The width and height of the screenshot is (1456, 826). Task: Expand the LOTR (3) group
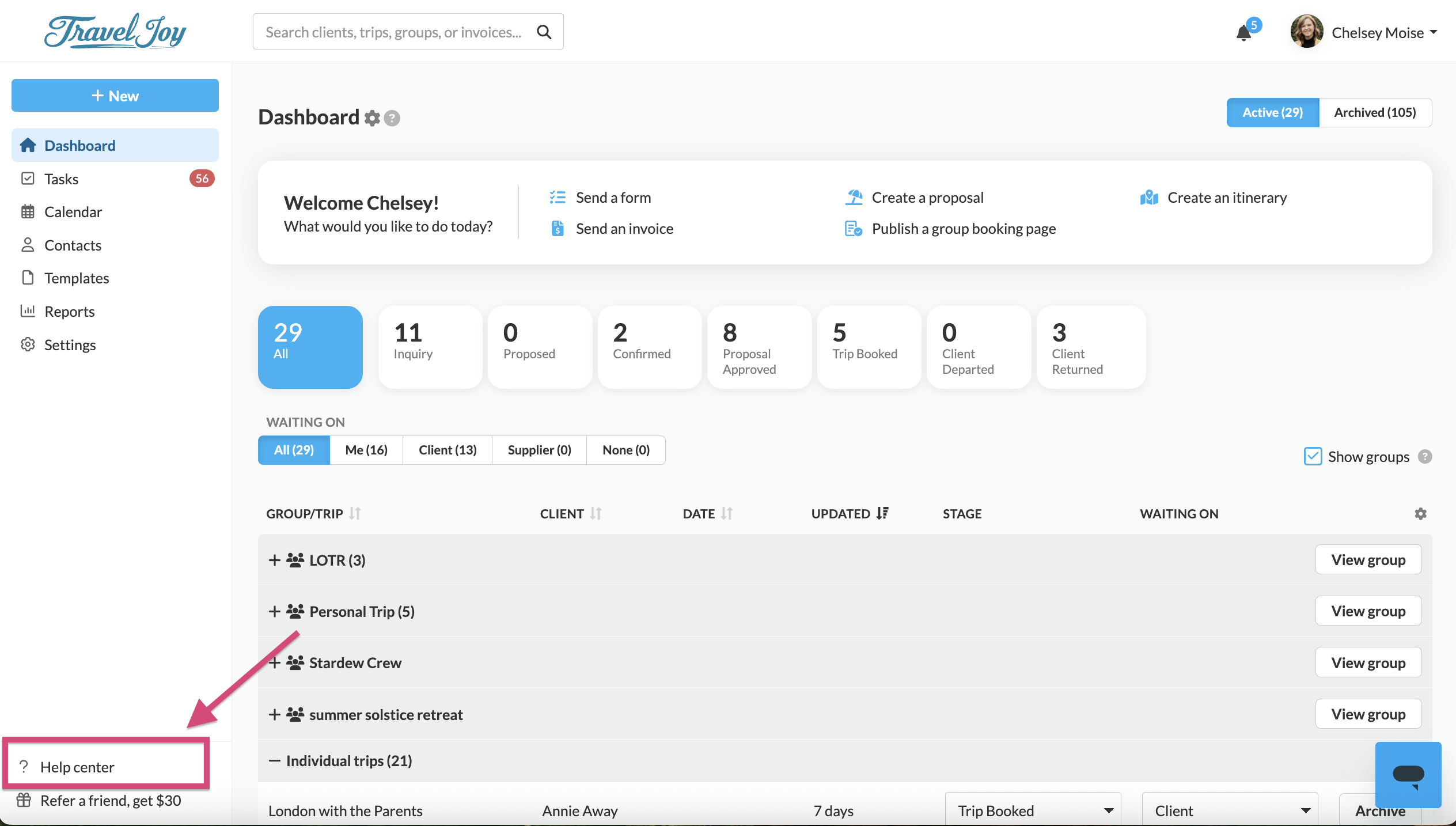(275, 560)
